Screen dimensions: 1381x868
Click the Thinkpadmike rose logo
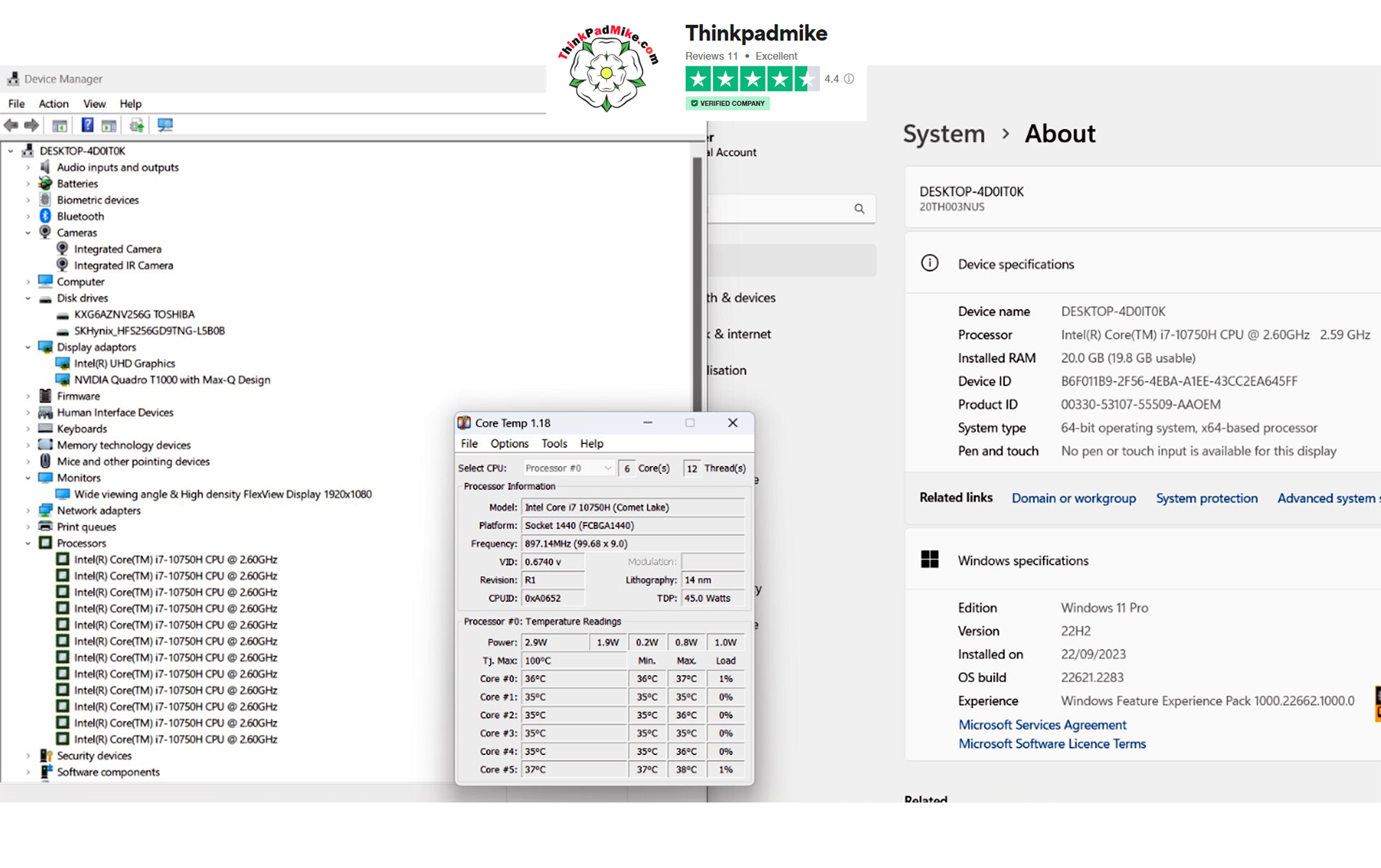[607, 69]
